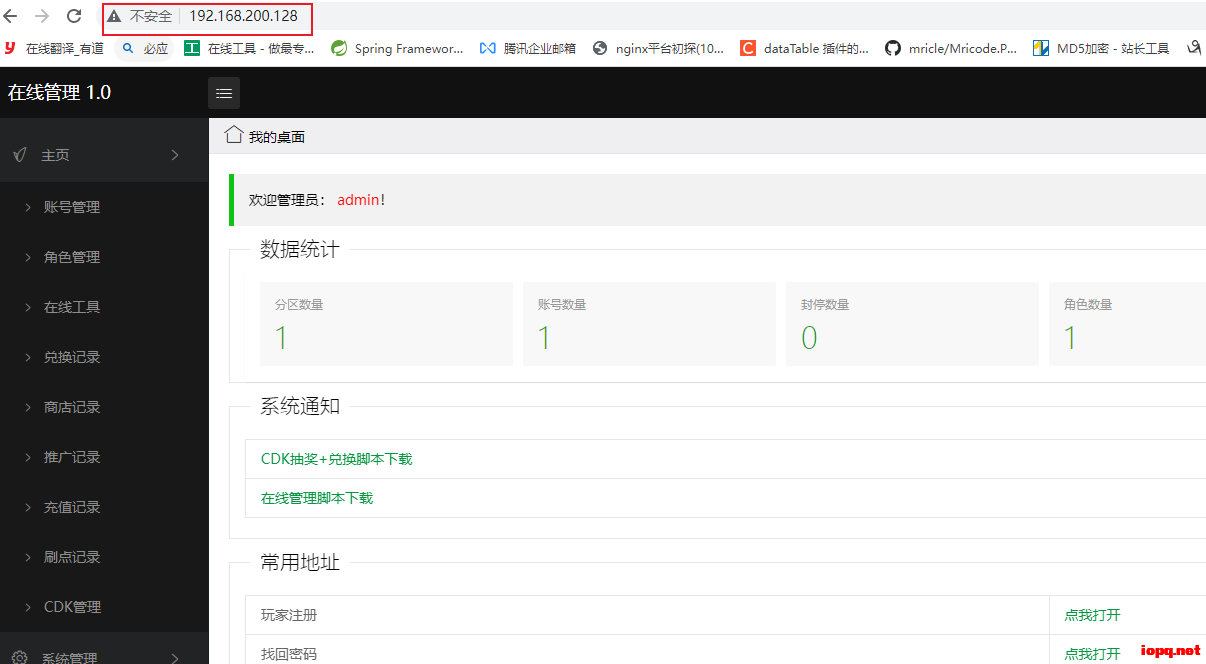The height and width of the screenshot is (664, 1206).
Task: Open the mricle/Mricode GitHub bookmark
Action: coord(951,48)
